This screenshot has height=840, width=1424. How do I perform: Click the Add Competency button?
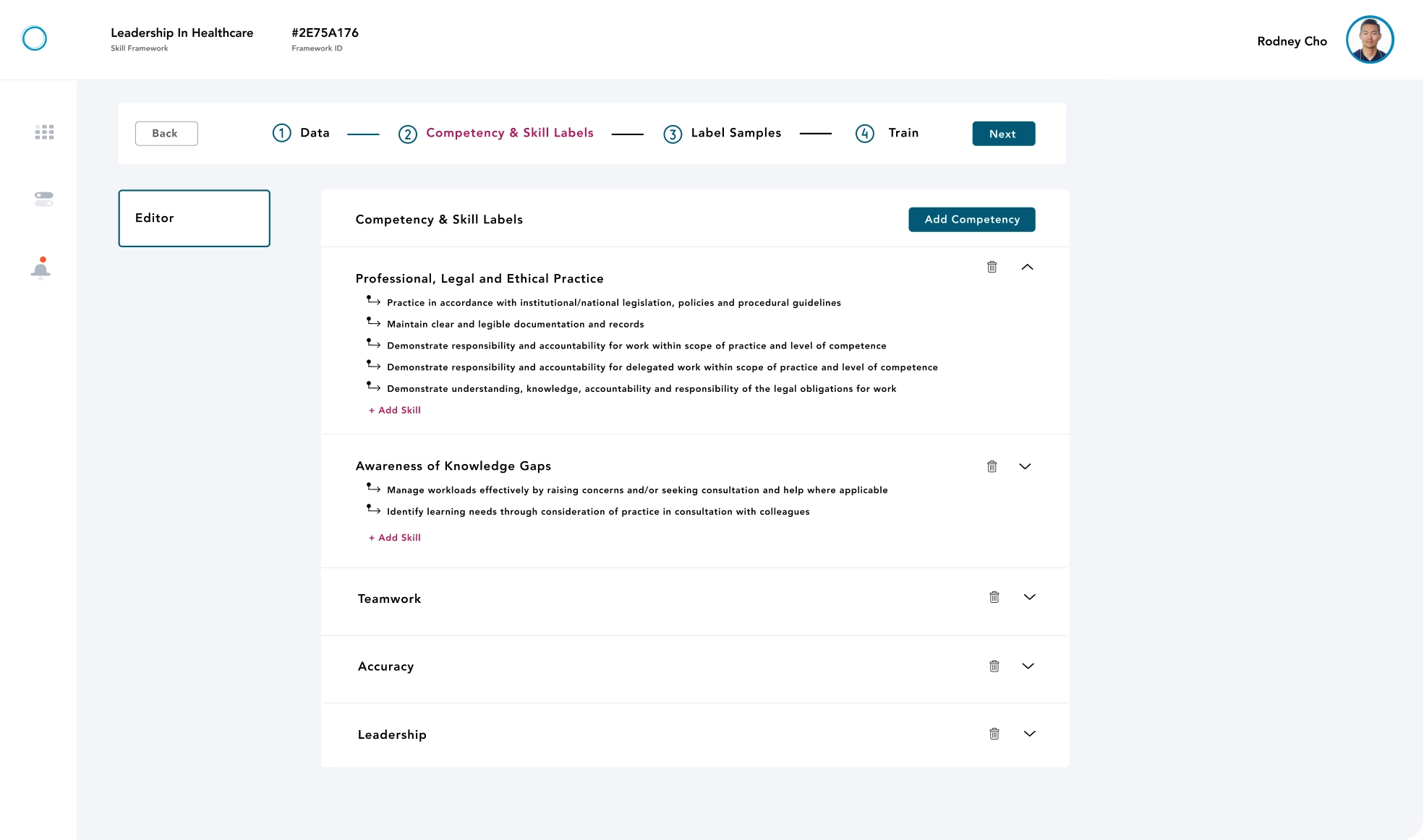pos(971,219)
